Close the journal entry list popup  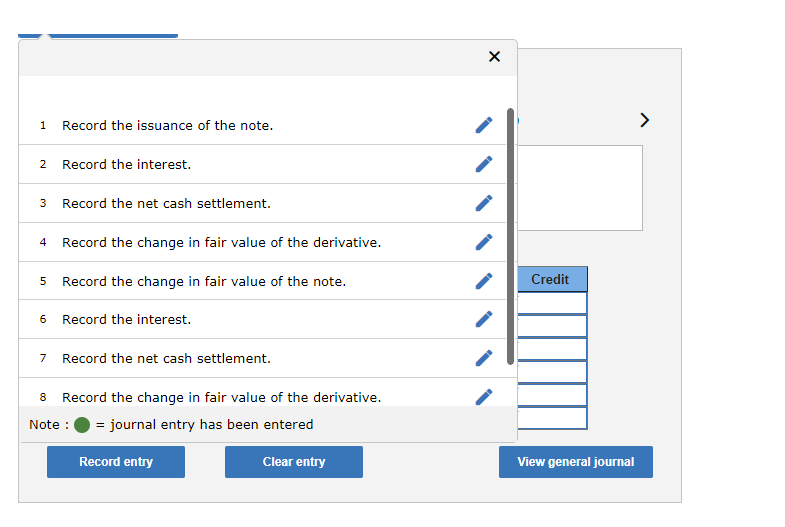[494, 57]
